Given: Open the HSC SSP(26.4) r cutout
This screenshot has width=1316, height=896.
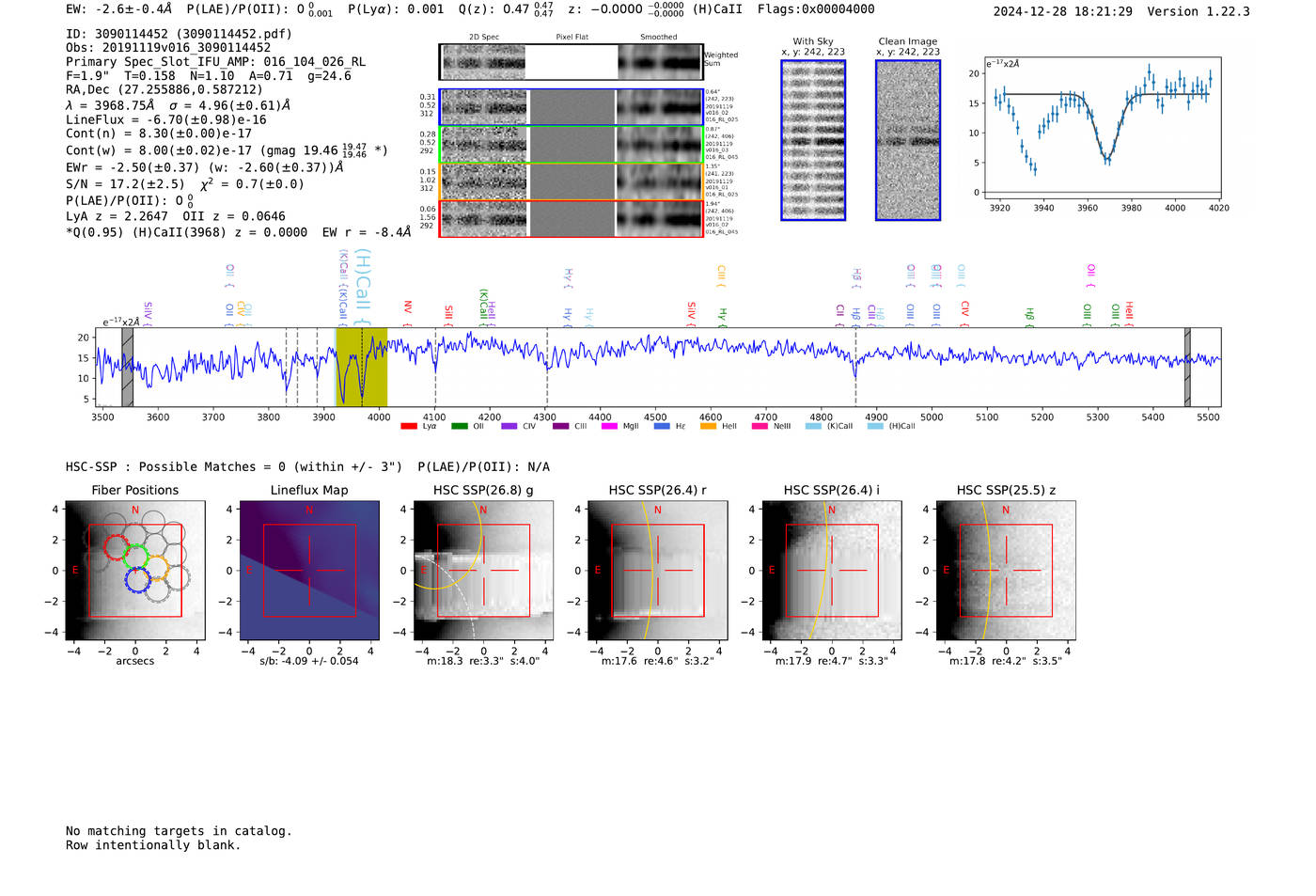Looking at the screenshot, I should pyautogui.click(x=657, y=570).
